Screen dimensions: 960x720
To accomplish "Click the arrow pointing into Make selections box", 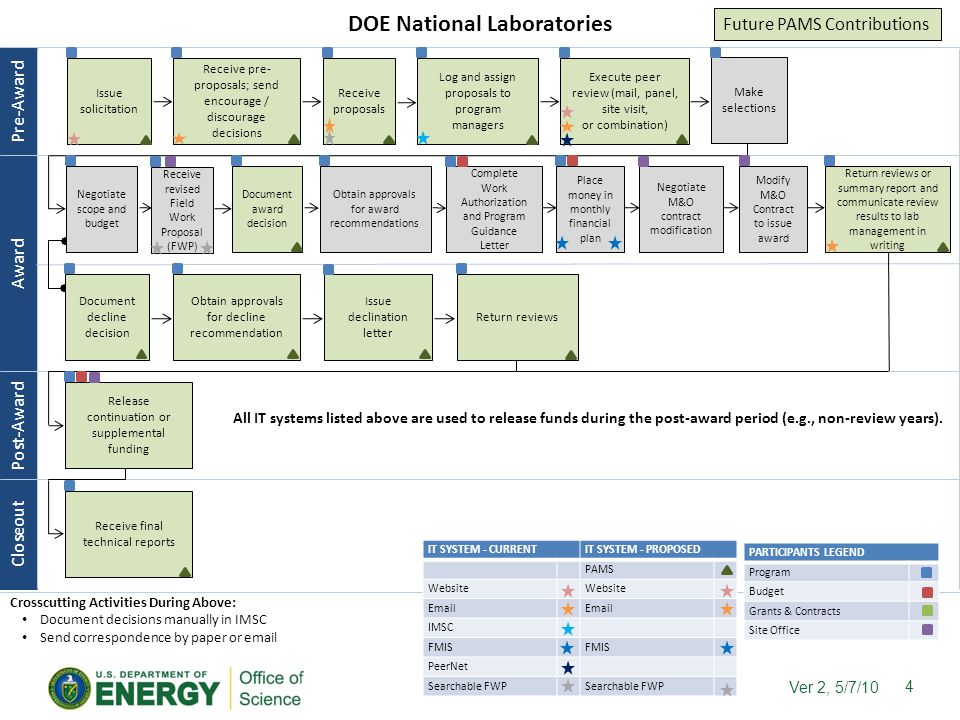I will click(700, 101).
